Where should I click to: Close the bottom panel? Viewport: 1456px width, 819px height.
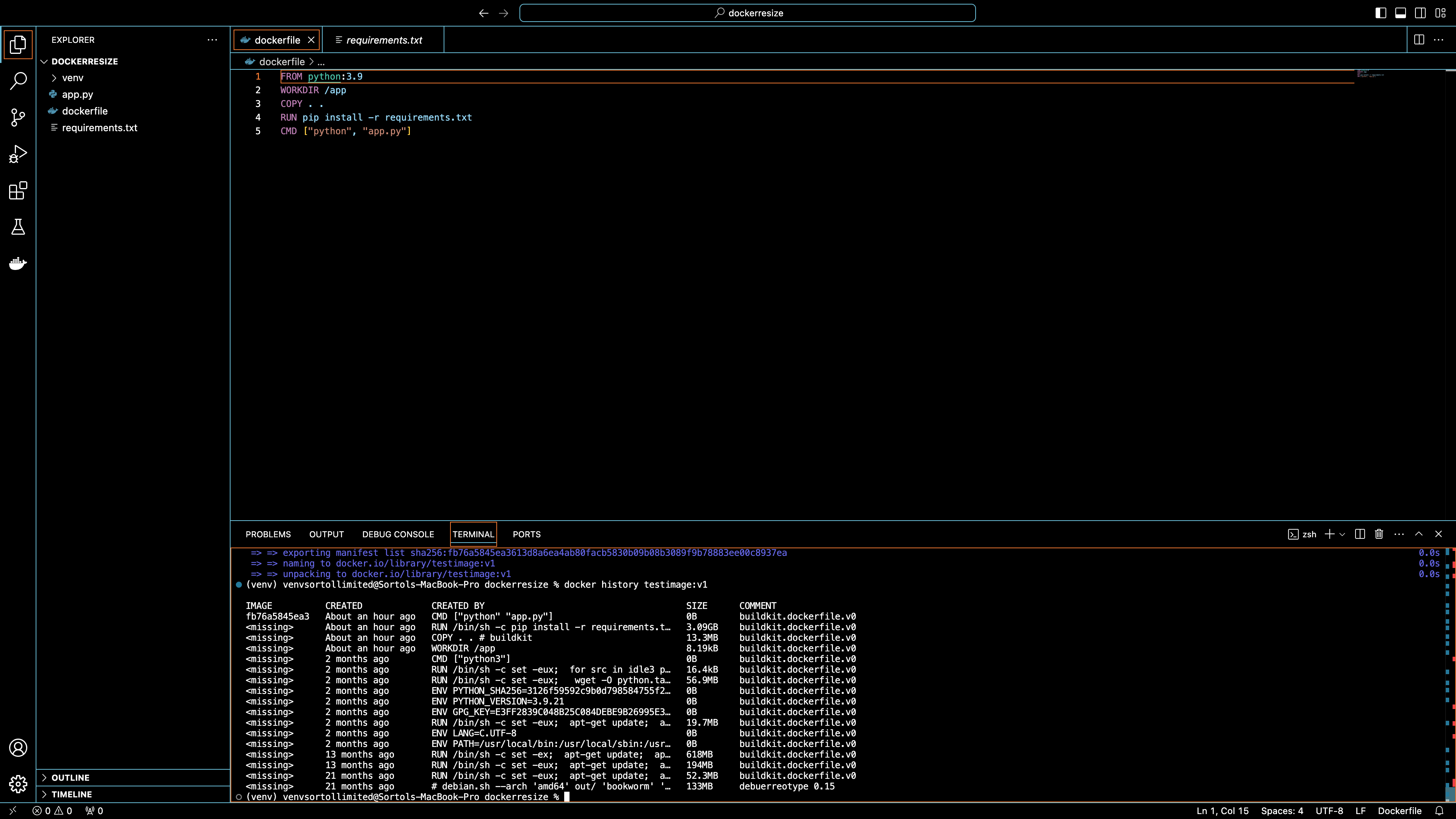pyautogui.click(x=1439, y=534)
